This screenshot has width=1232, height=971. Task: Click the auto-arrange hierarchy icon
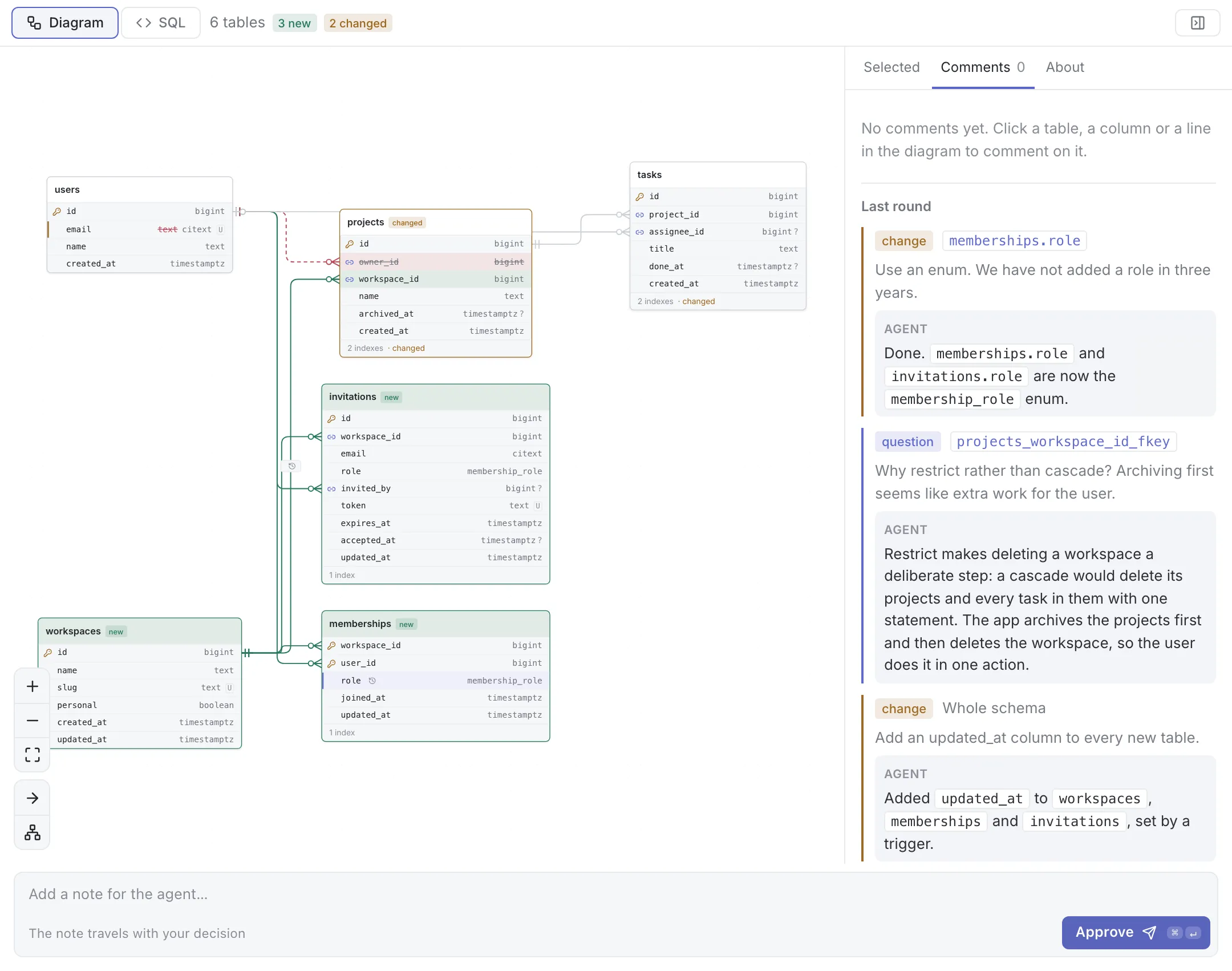(33, 832)
